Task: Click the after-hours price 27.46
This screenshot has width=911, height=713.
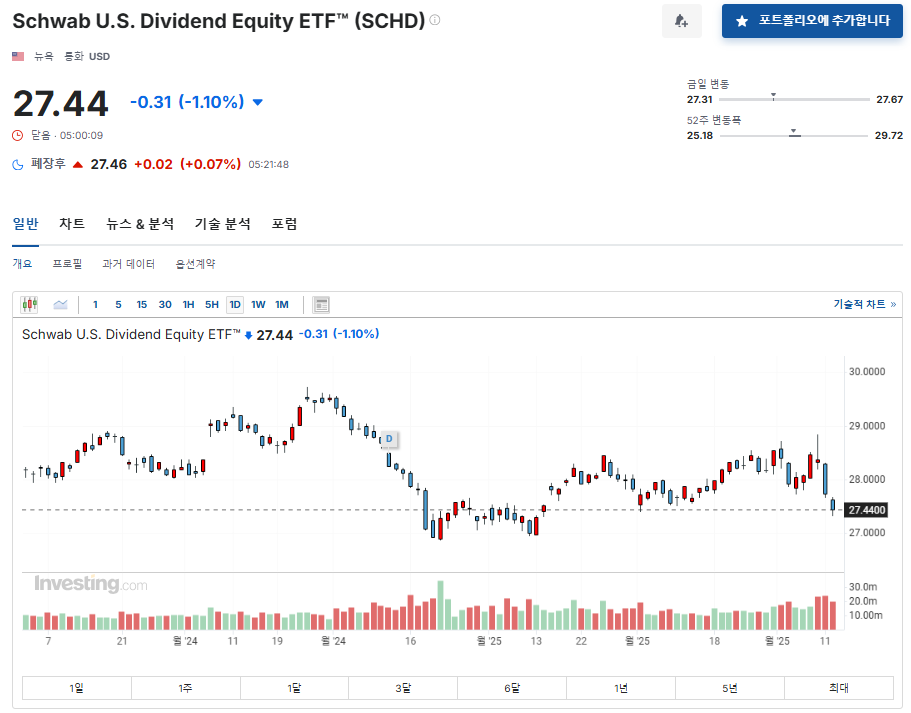Action: pos(109,164)
